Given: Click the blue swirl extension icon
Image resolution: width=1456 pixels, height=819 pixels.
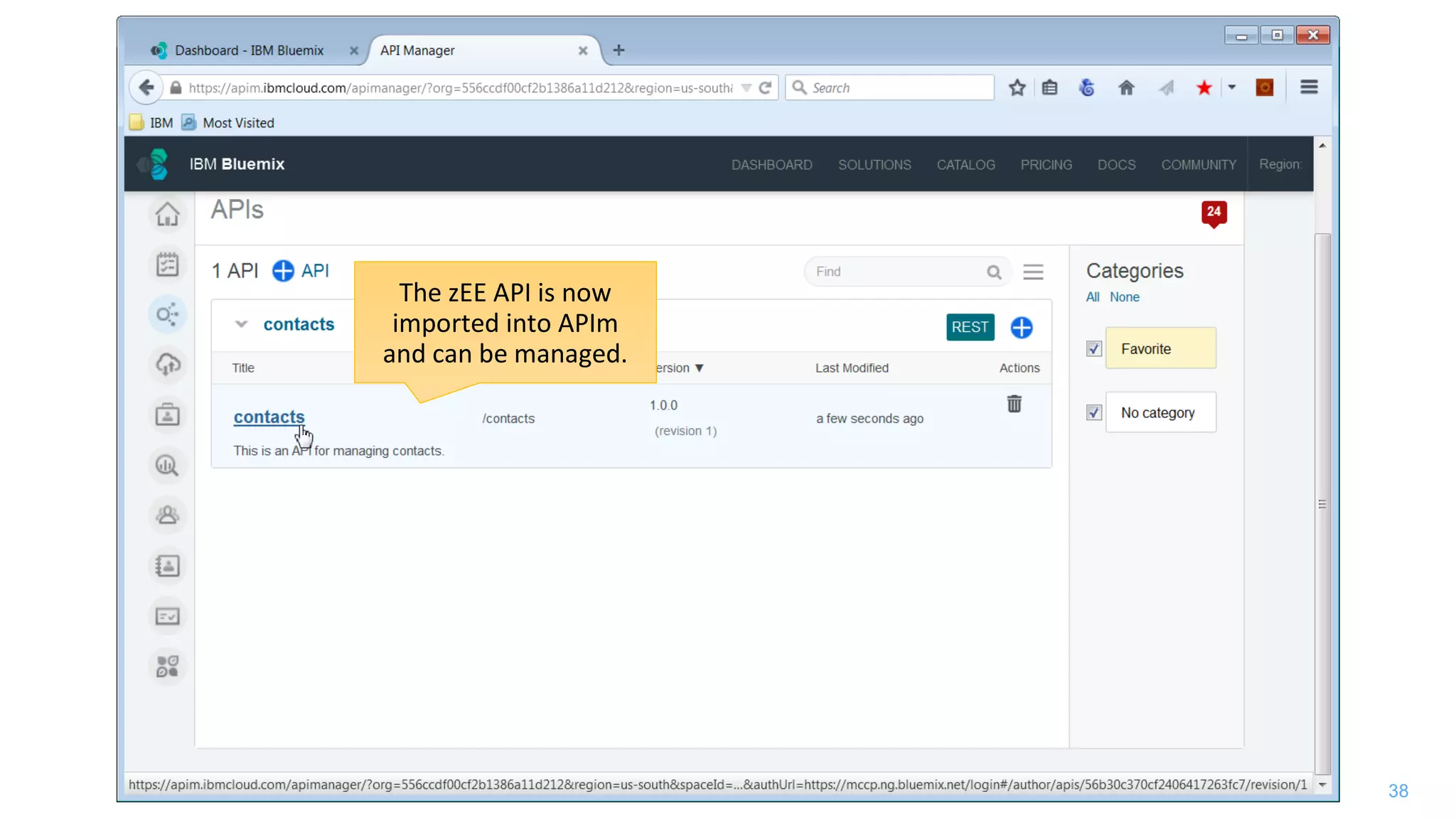Looking at the screenshot, I should pos(1086,87).
